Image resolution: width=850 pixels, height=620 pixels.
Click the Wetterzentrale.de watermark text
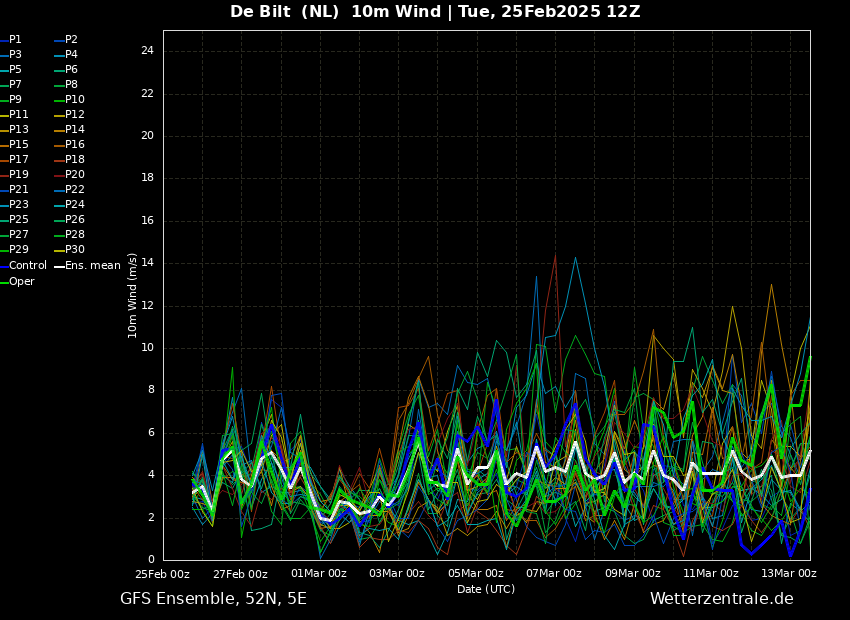722,599
